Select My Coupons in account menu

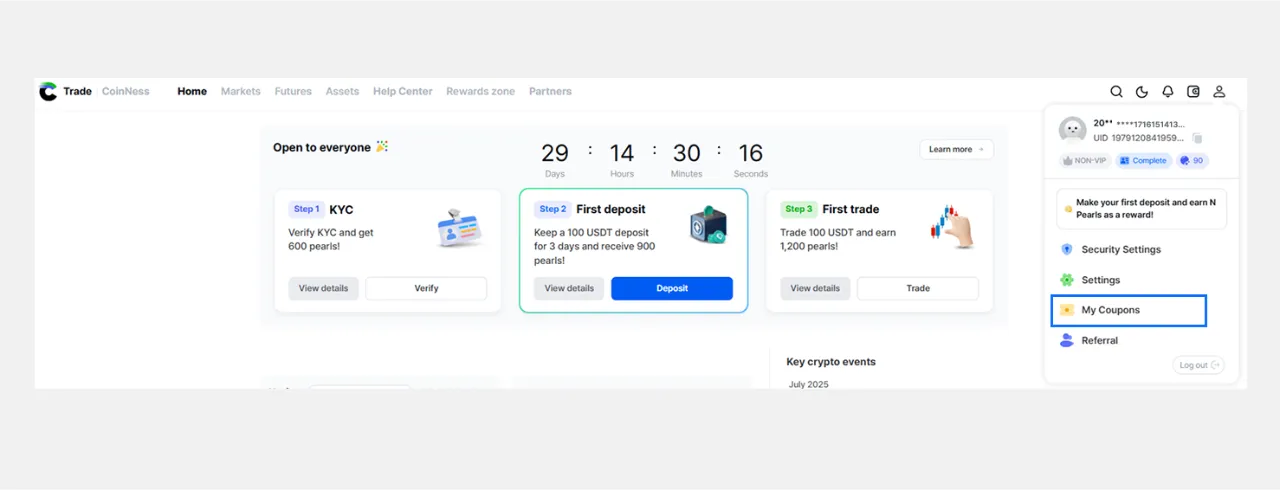click(x=1110, y=311)
